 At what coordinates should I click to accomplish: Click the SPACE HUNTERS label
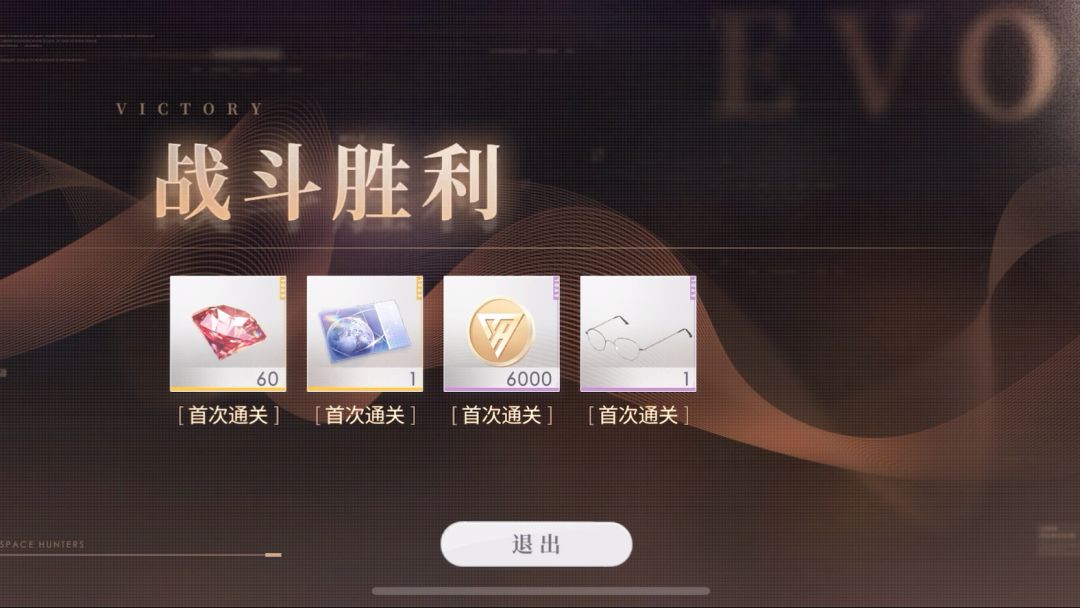(x=42, y=544)
